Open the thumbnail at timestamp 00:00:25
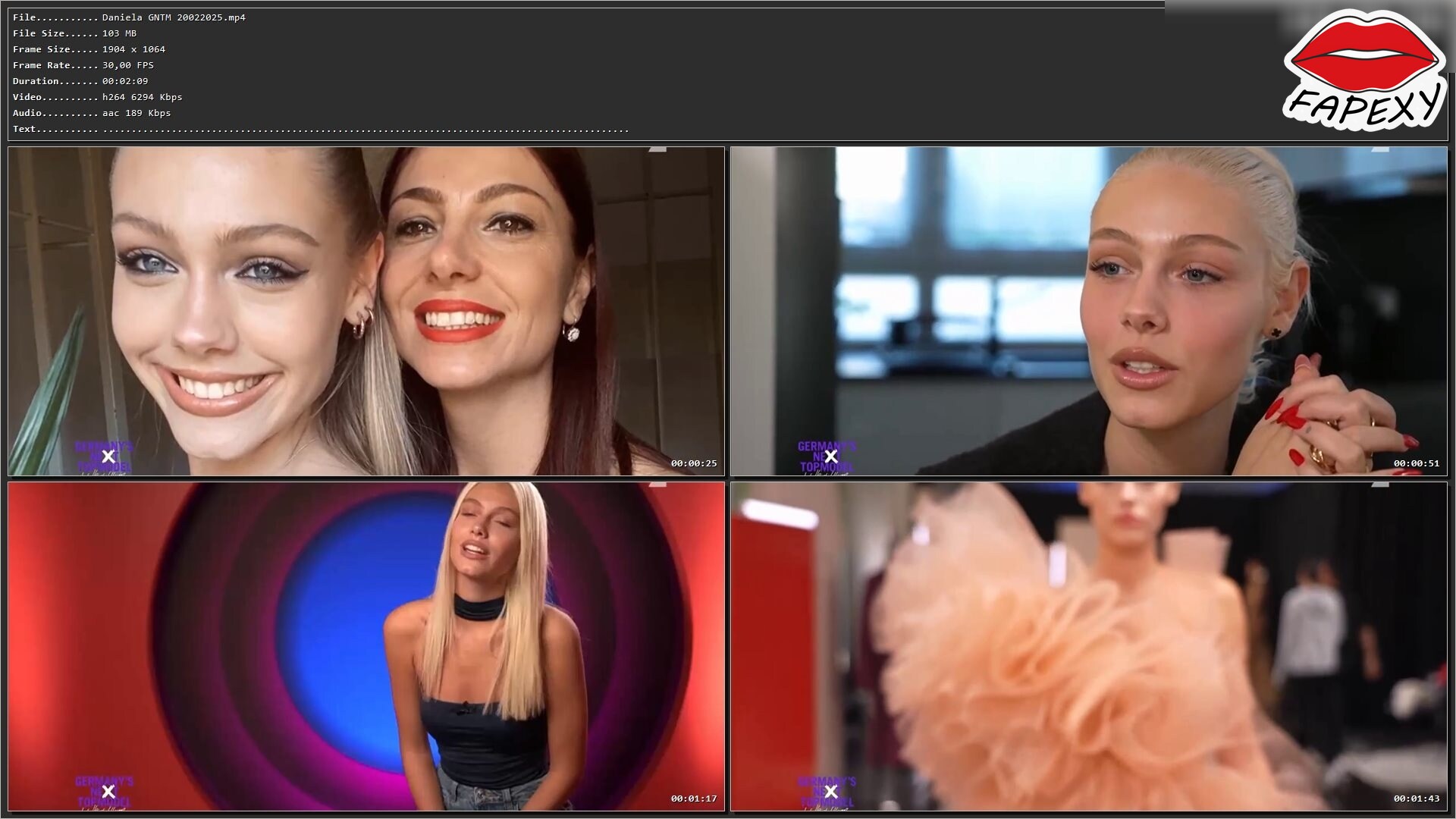 (366, 312)
